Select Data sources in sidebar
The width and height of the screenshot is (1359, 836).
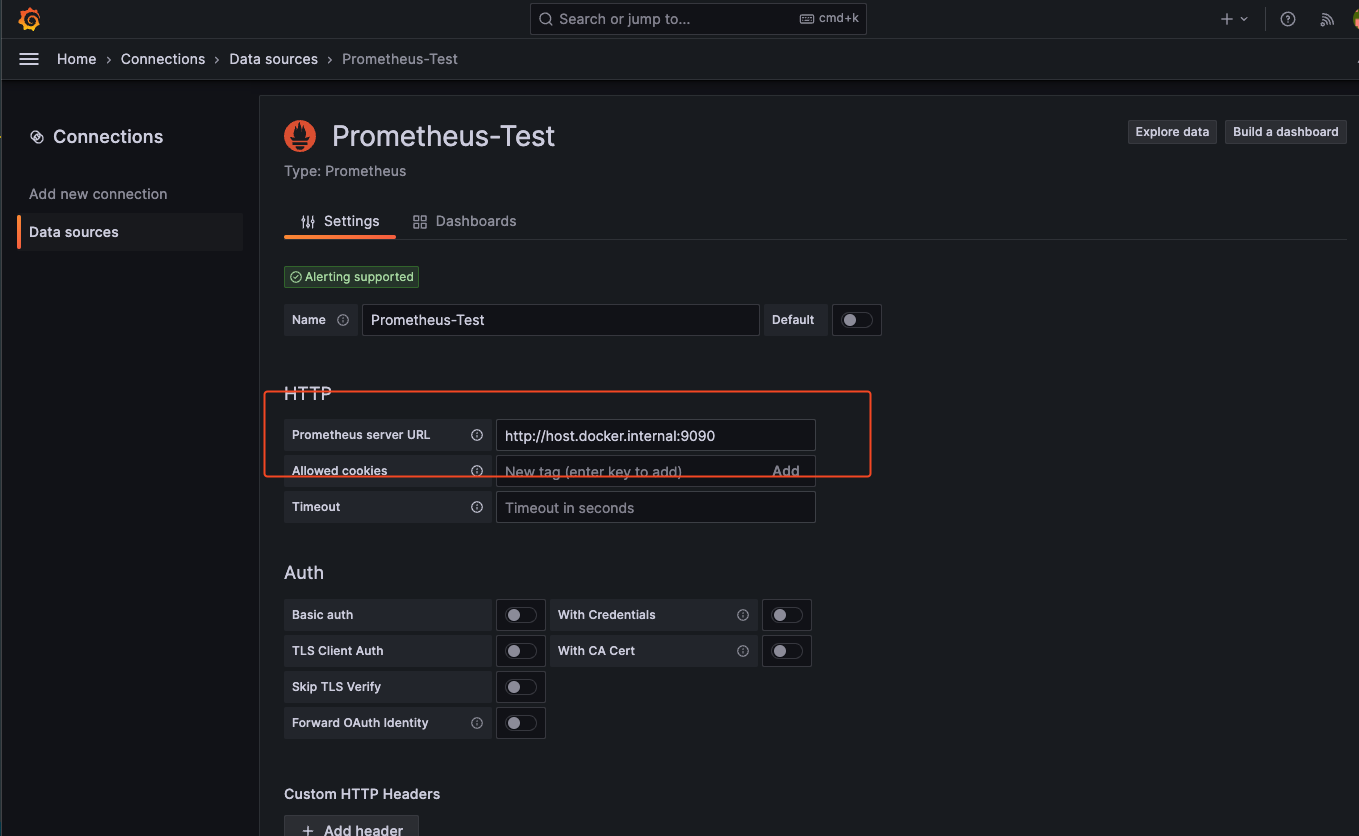coord(130,232)
